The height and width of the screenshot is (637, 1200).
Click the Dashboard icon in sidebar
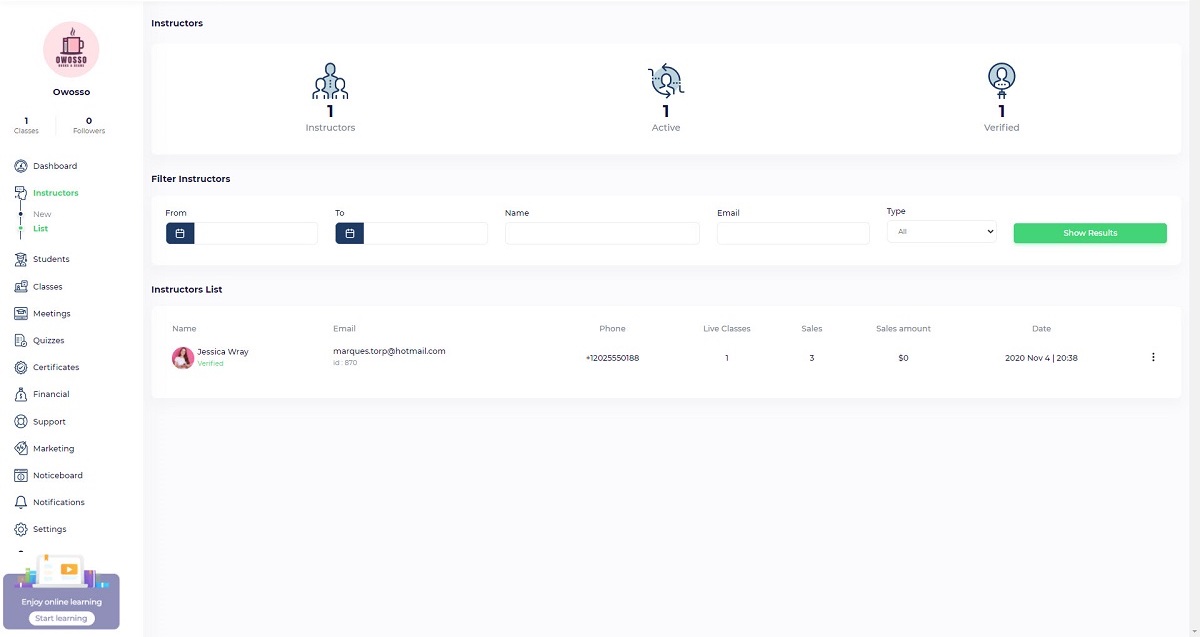tap(21, 166)
